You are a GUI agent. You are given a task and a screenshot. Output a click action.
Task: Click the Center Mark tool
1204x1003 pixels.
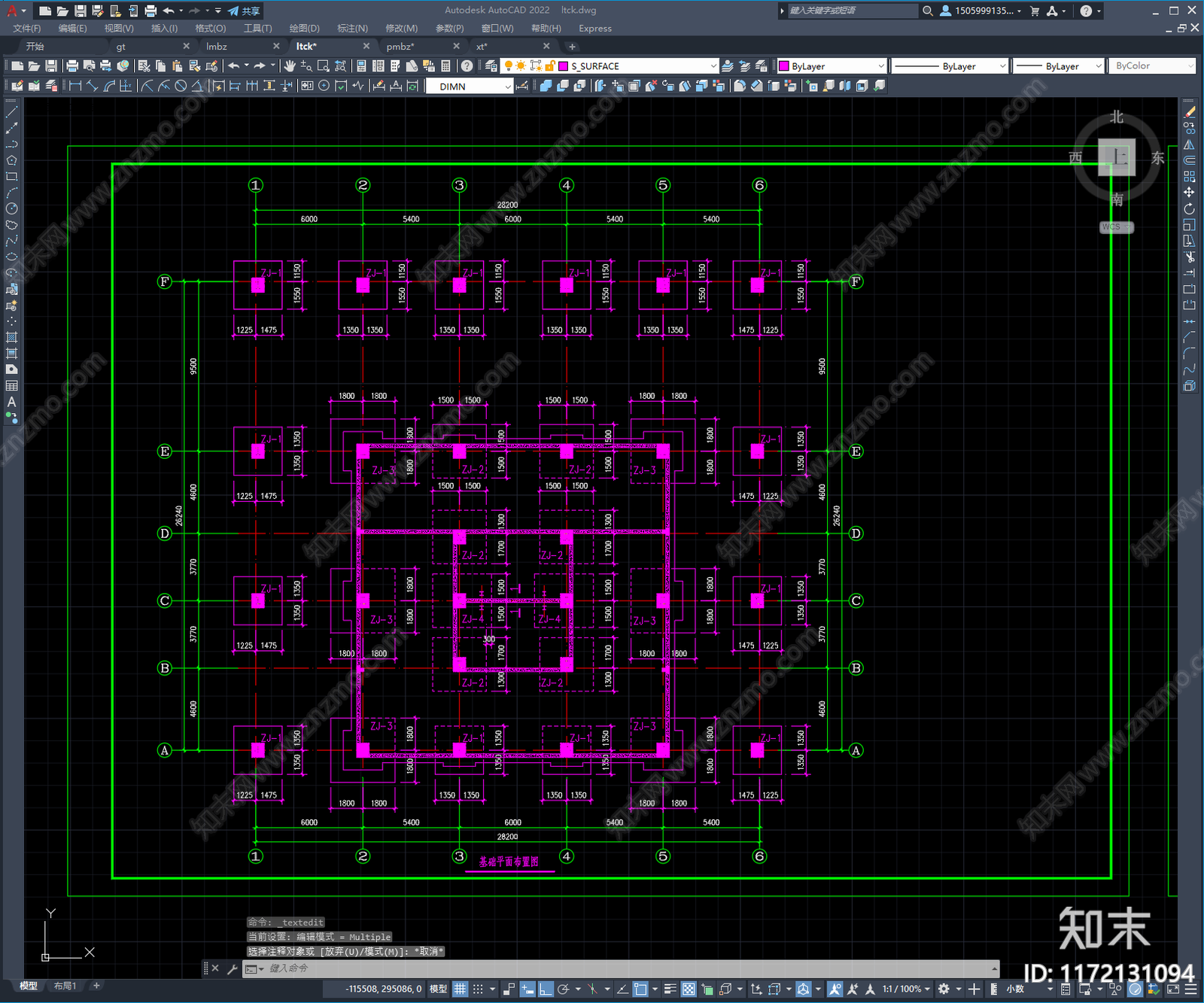point(324,86)
